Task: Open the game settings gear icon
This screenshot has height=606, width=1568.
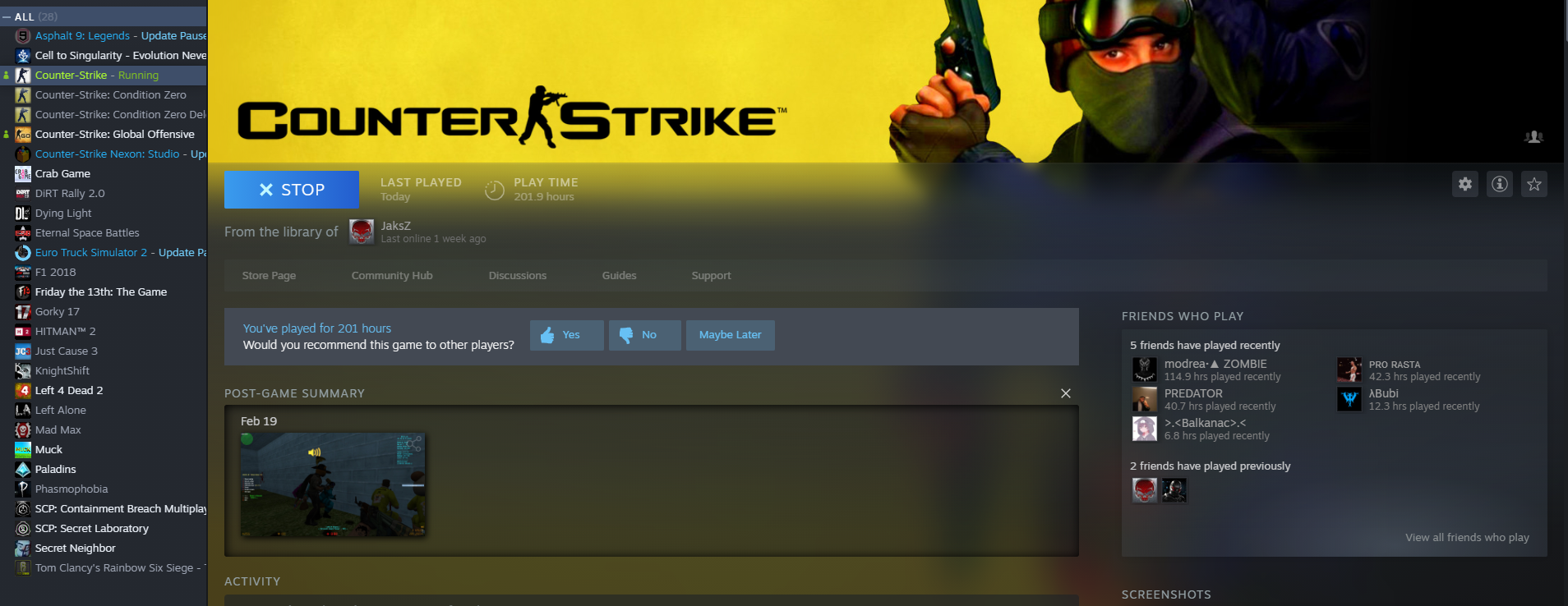Action: [1465, 184]
